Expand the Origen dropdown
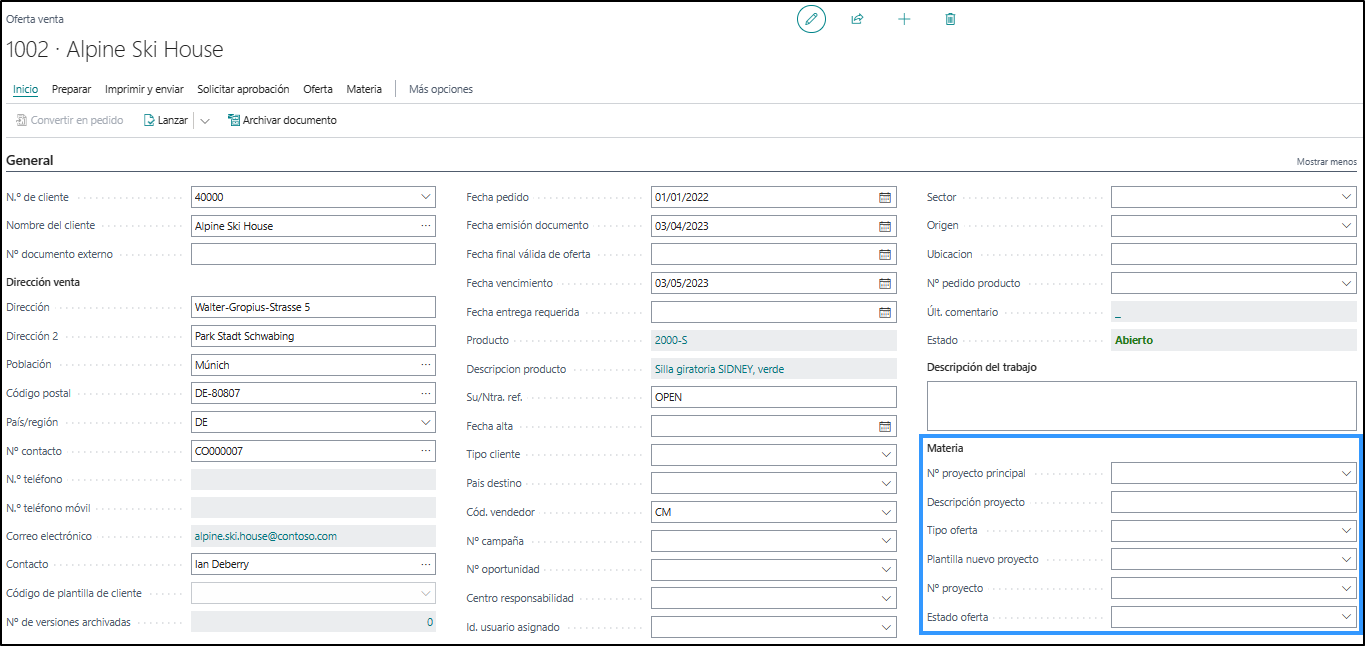 [x=1346, y=226]
